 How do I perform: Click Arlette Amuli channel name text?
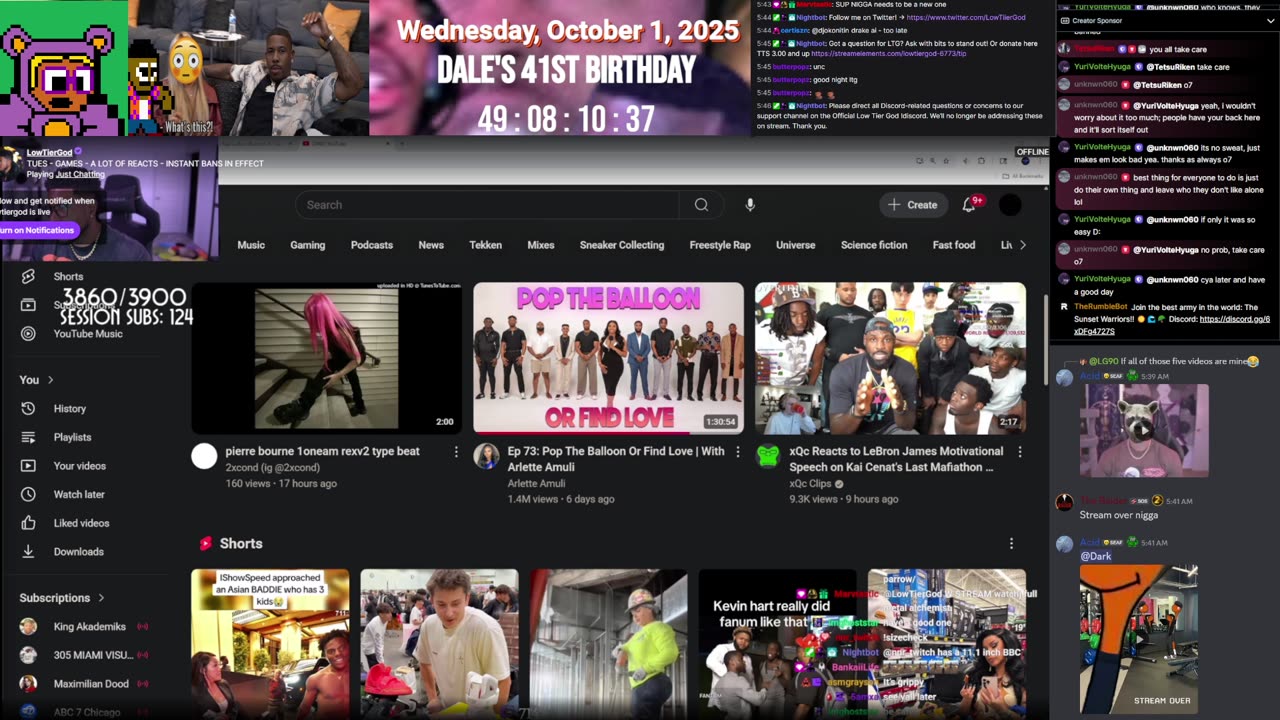point(536,484)
